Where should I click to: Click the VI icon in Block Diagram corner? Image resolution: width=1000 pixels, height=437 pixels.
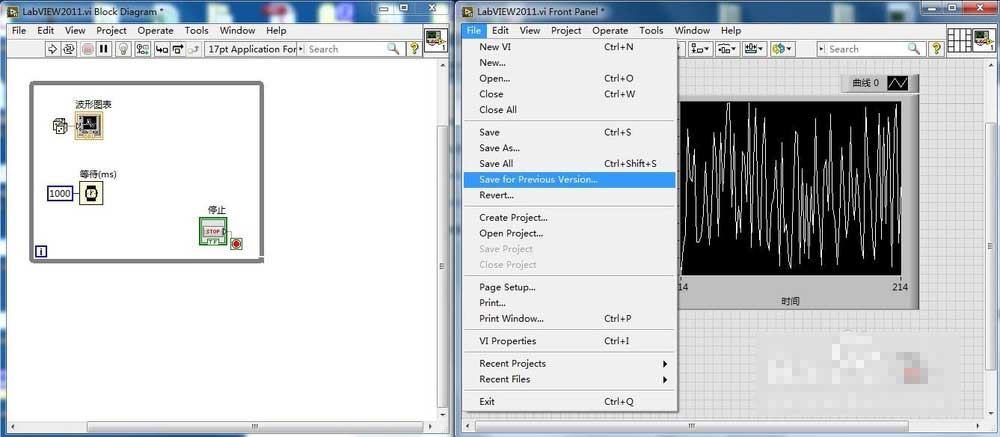[436, 40]
